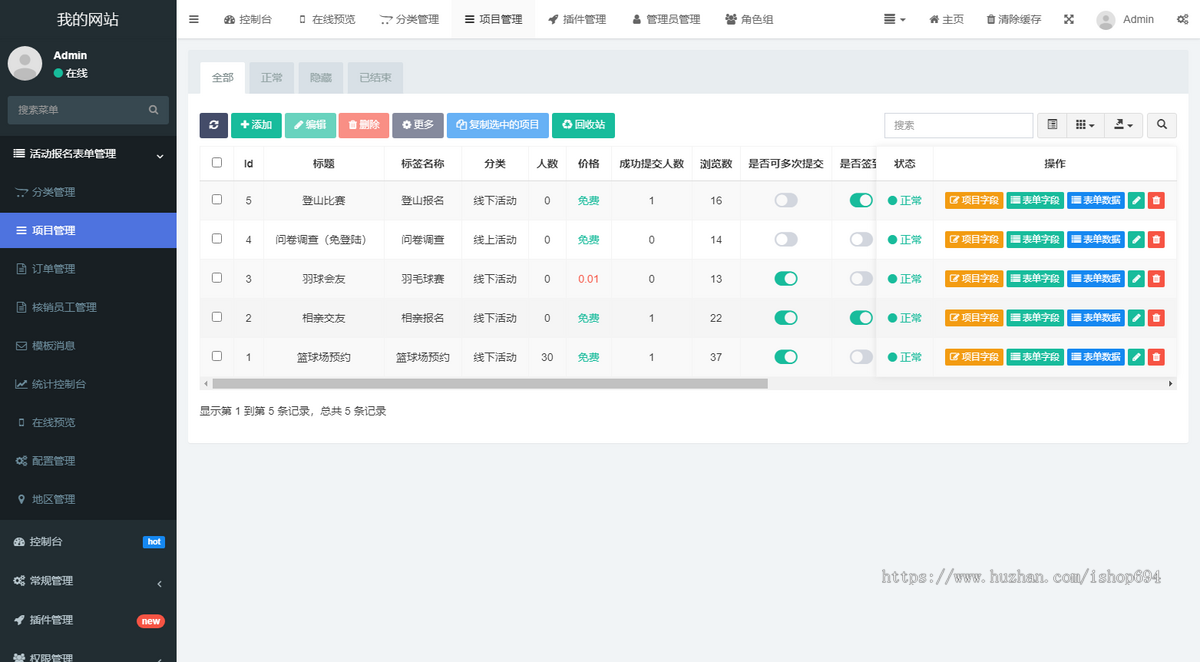Disable multi-submit toggle for 羽球会友
Screen dimensions: 1200x662
point(786,278)
